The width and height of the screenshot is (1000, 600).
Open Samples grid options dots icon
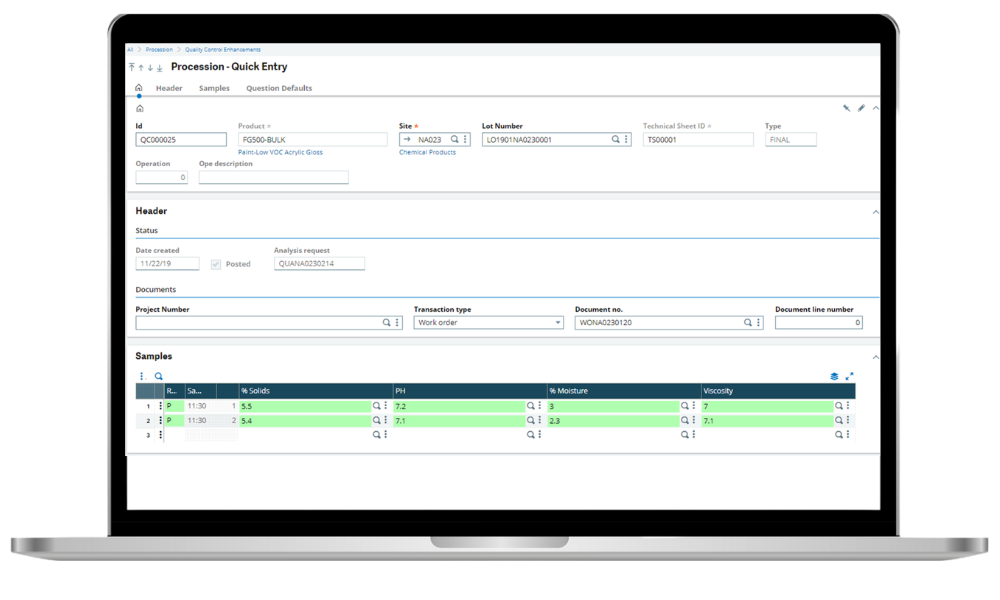tap(143, 376)
